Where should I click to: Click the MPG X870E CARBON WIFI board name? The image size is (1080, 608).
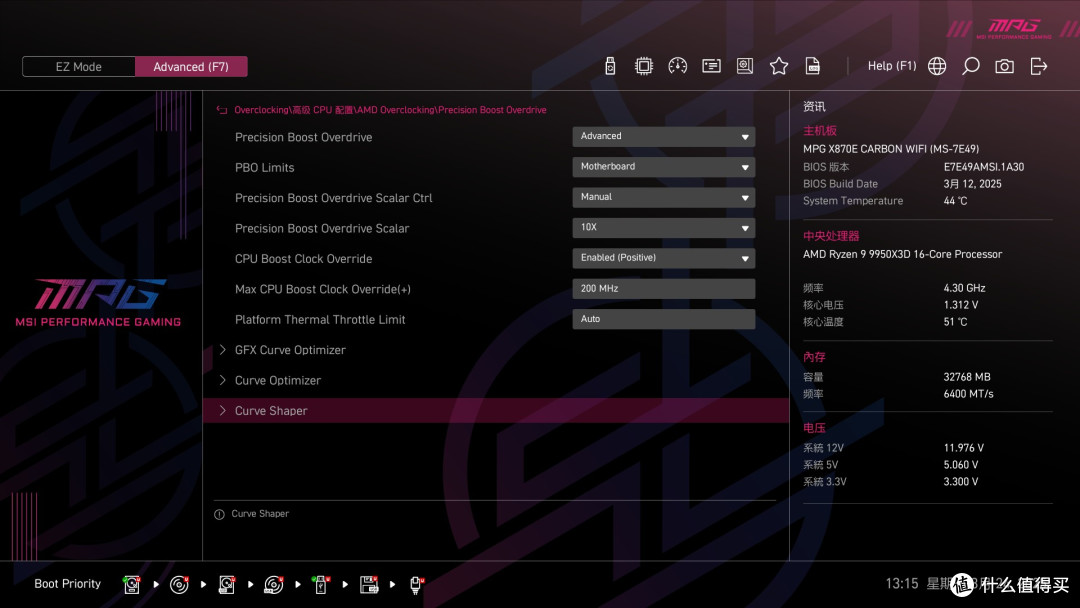click(x=891, y=149)
